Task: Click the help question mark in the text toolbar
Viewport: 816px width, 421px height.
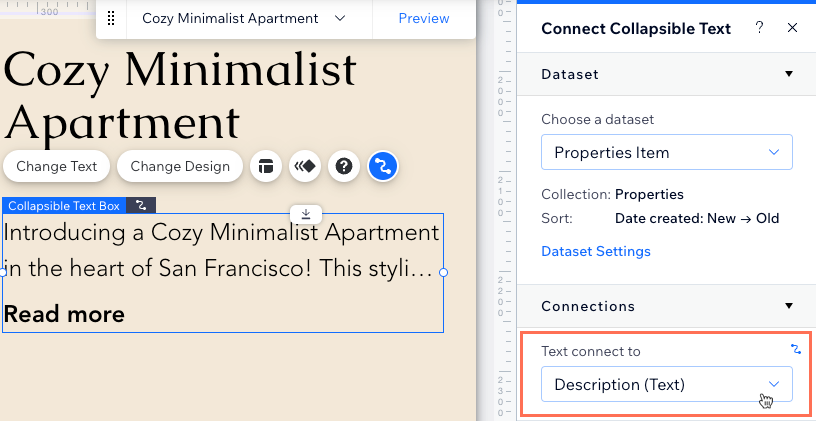Action: (x=344, y=167)
